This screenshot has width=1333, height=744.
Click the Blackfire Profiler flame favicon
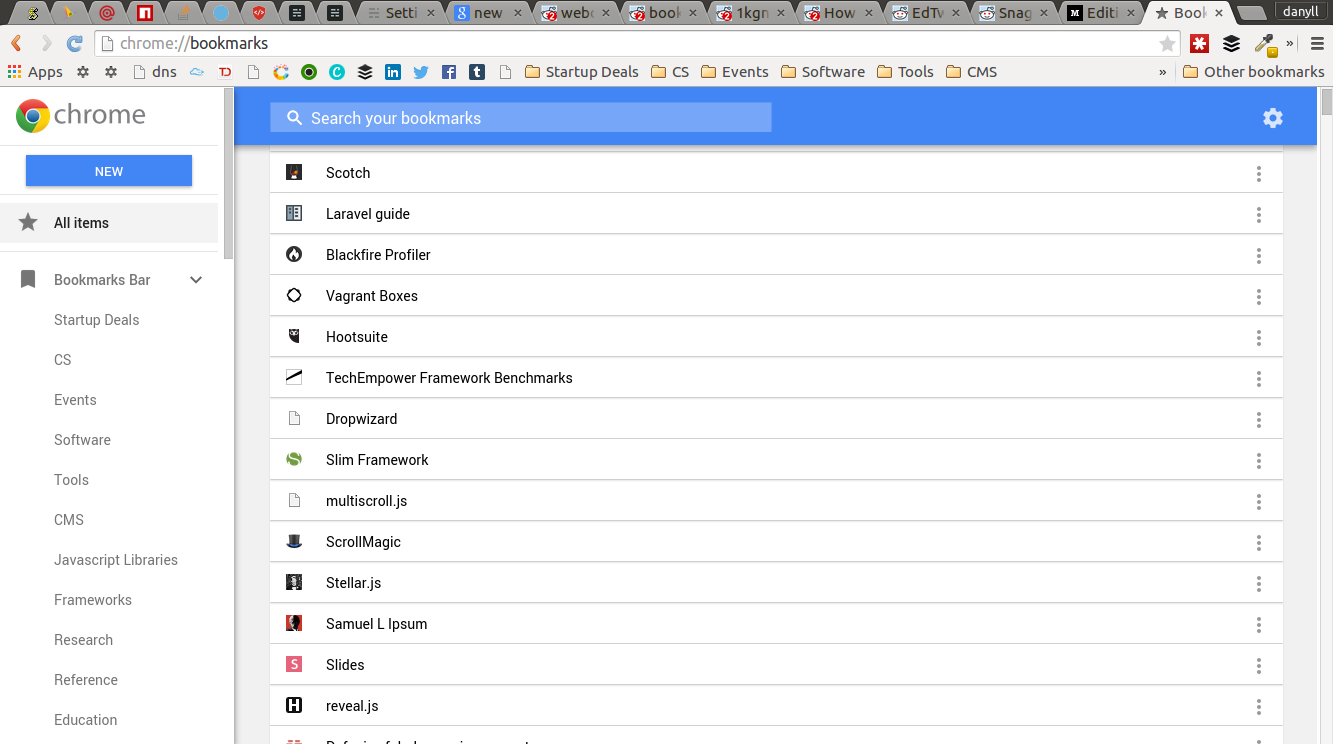click(x=294, y=254)
